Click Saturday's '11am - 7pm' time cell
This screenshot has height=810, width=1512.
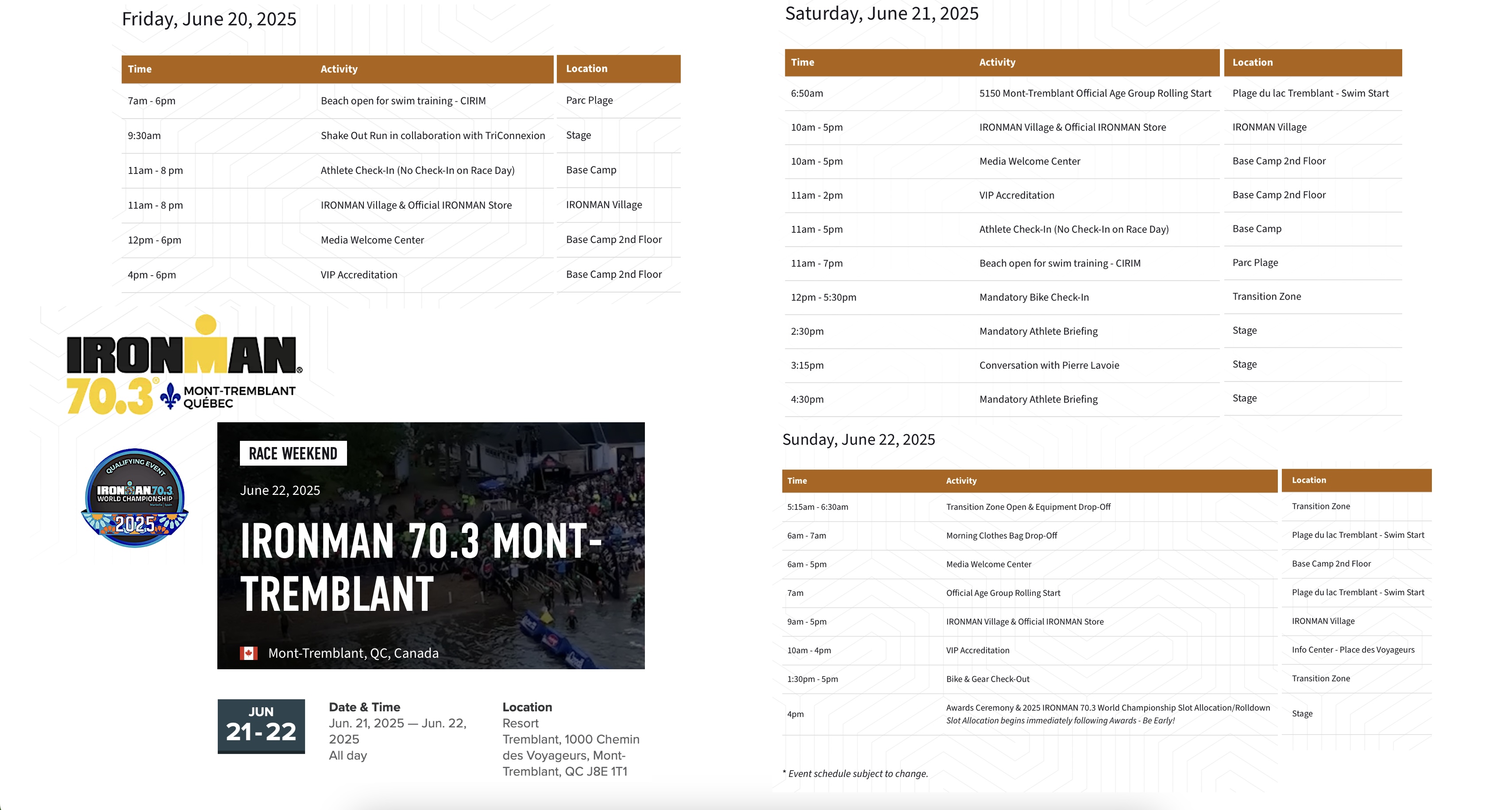(817, 263)
